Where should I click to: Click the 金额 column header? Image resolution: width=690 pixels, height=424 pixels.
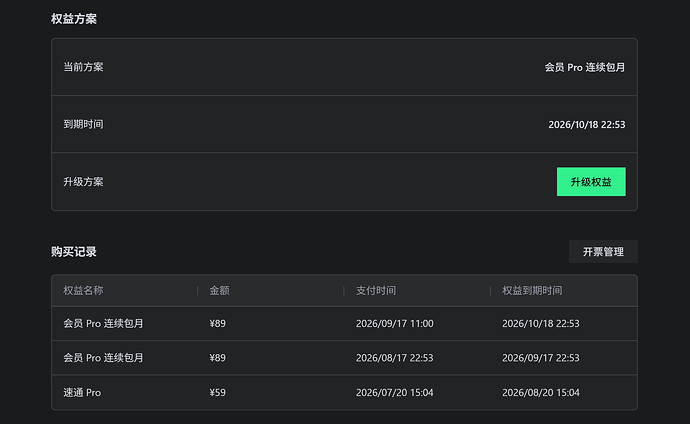pyautogui.click(x=219, y=290)
